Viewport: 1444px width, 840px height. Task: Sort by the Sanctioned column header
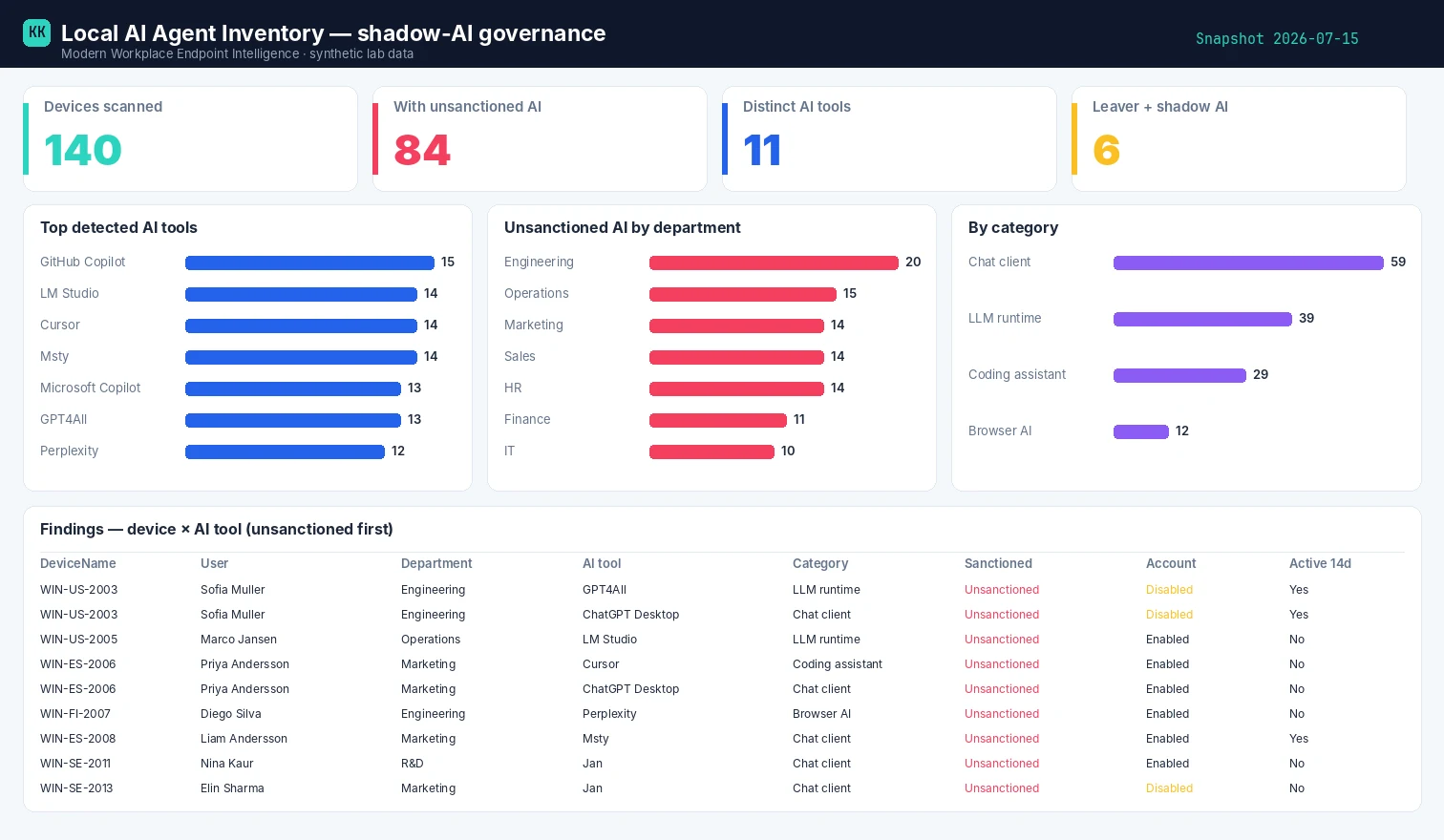click(x=998, y=563)
